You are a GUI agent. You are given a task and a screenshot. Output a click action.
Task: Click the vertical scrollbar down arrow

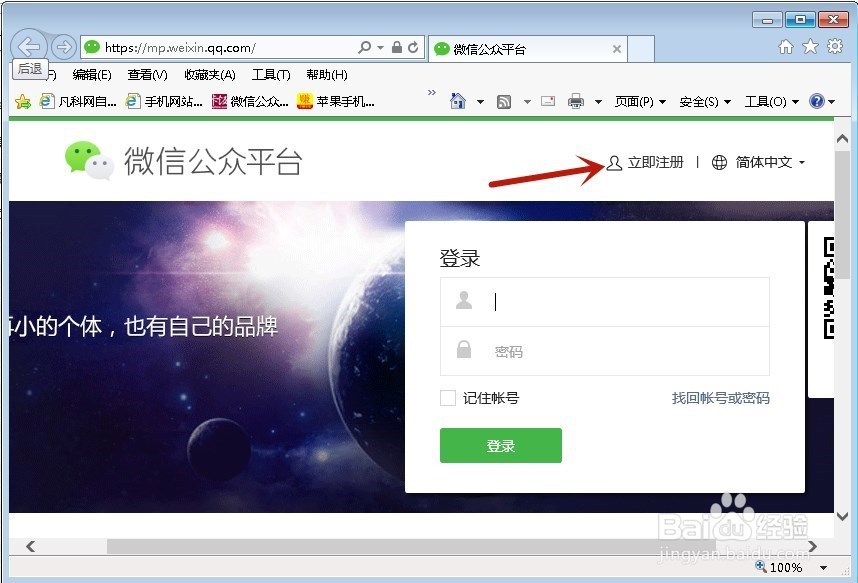point(843,516)
